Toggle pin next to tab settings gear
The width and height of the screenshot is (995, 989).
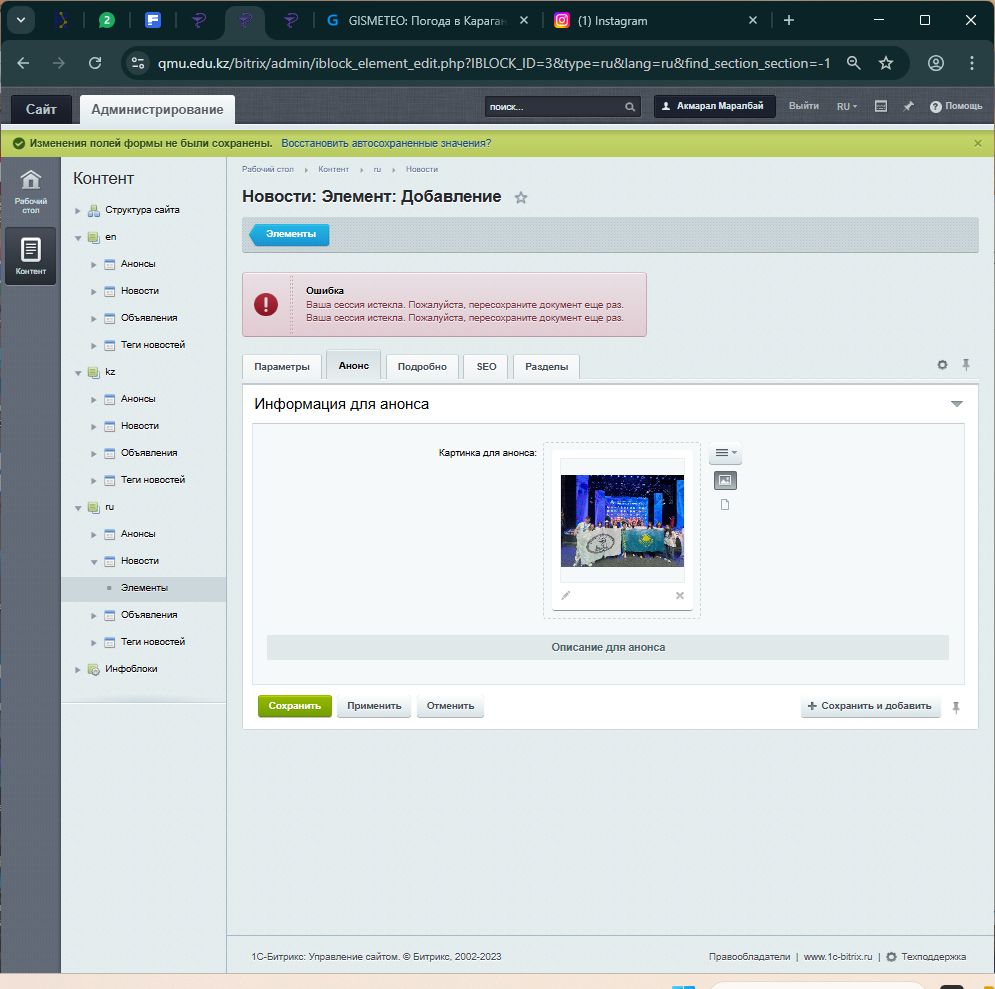(966, 365)
